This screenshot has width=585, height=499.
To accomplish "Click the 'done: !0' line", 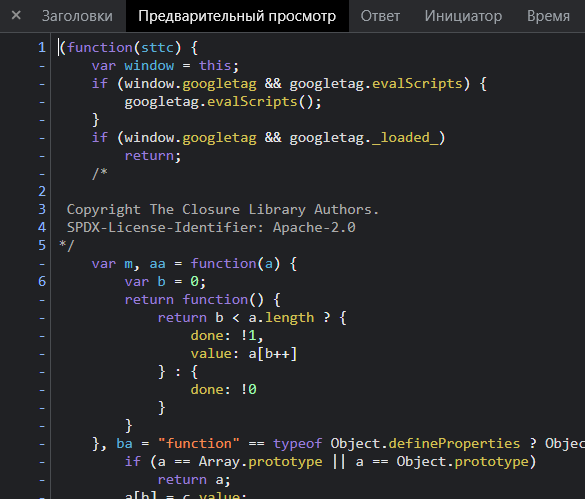I will click(x=223, y=390).
